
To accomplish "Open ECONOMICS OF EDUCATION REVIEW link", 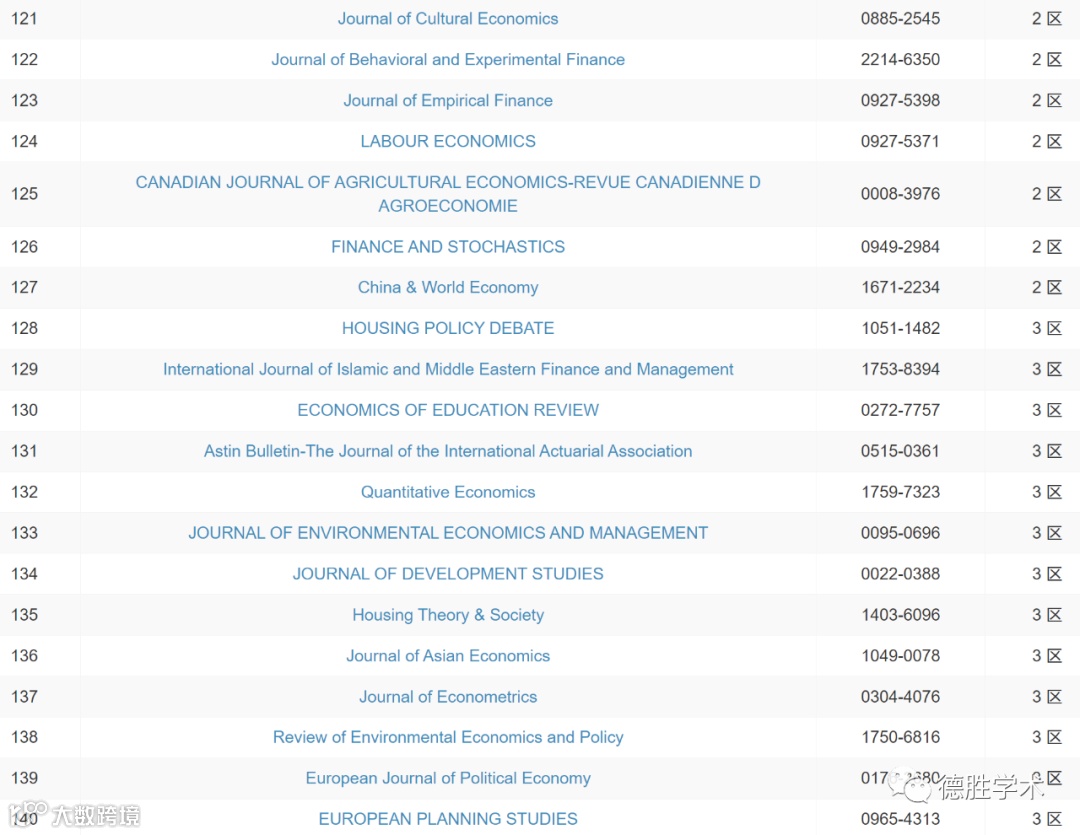I will [x=448, y=410].
